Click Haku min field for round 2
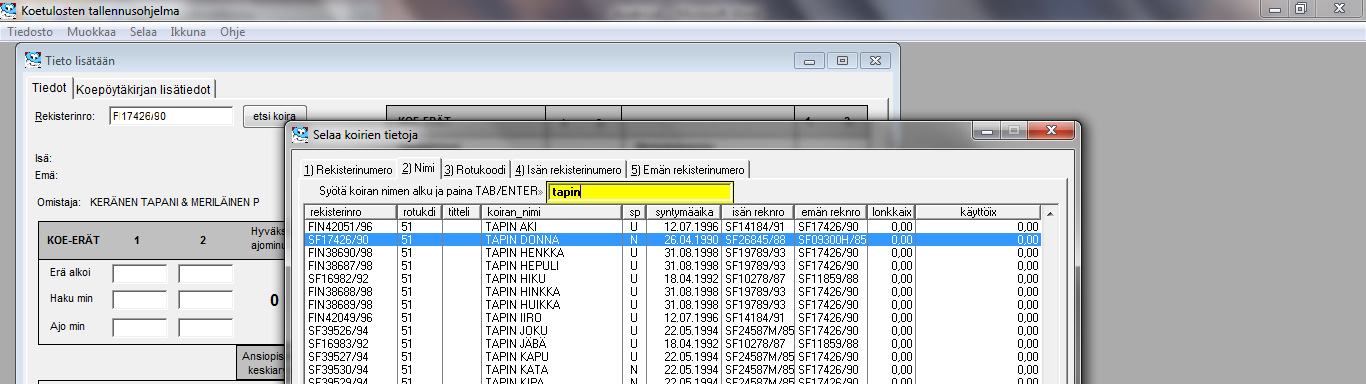 tap(205, 300)
